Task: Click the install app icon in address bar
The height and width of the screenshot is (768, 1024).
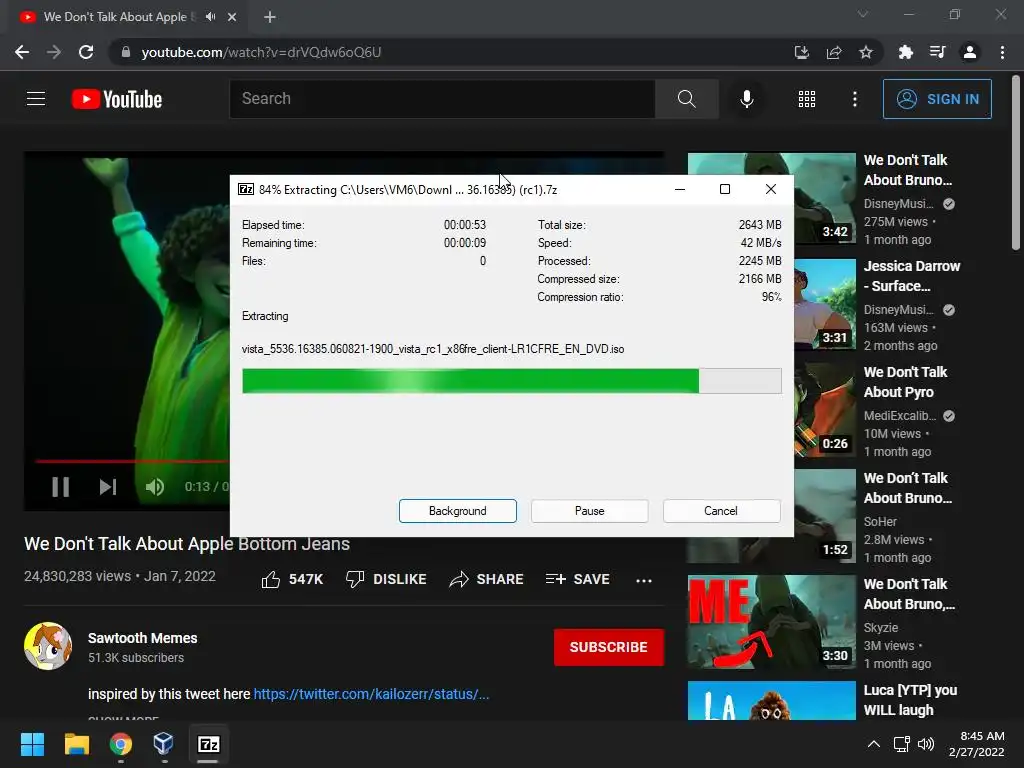Action: click(x=801, y=52)
